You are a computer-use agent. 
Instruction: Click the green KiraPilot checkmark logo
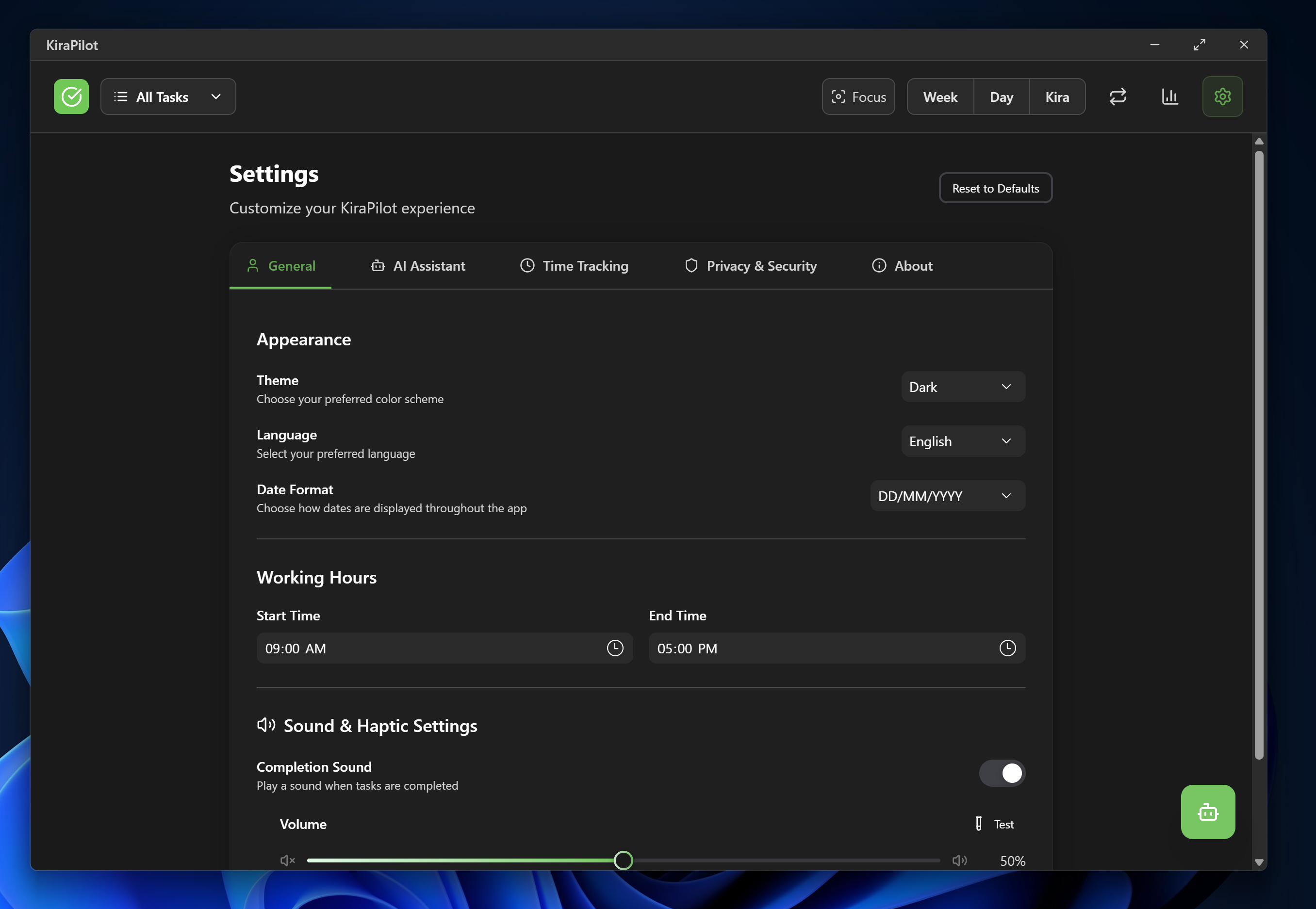coord(71,96)
